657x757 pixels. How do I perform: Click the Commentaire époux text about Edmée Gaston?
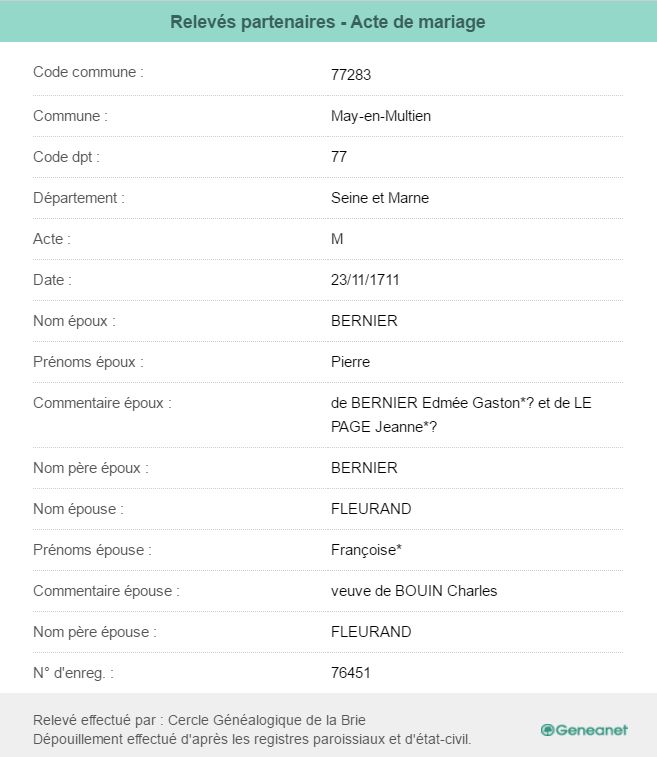point(461,415)
